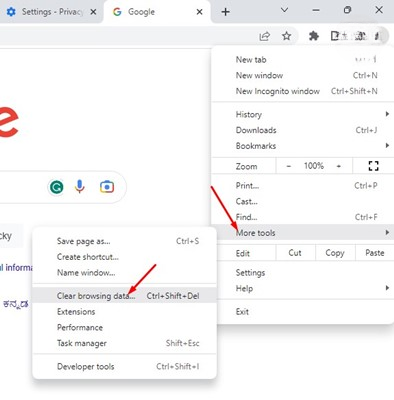Open Performance from More tools submenu

[x=124, y=327]
